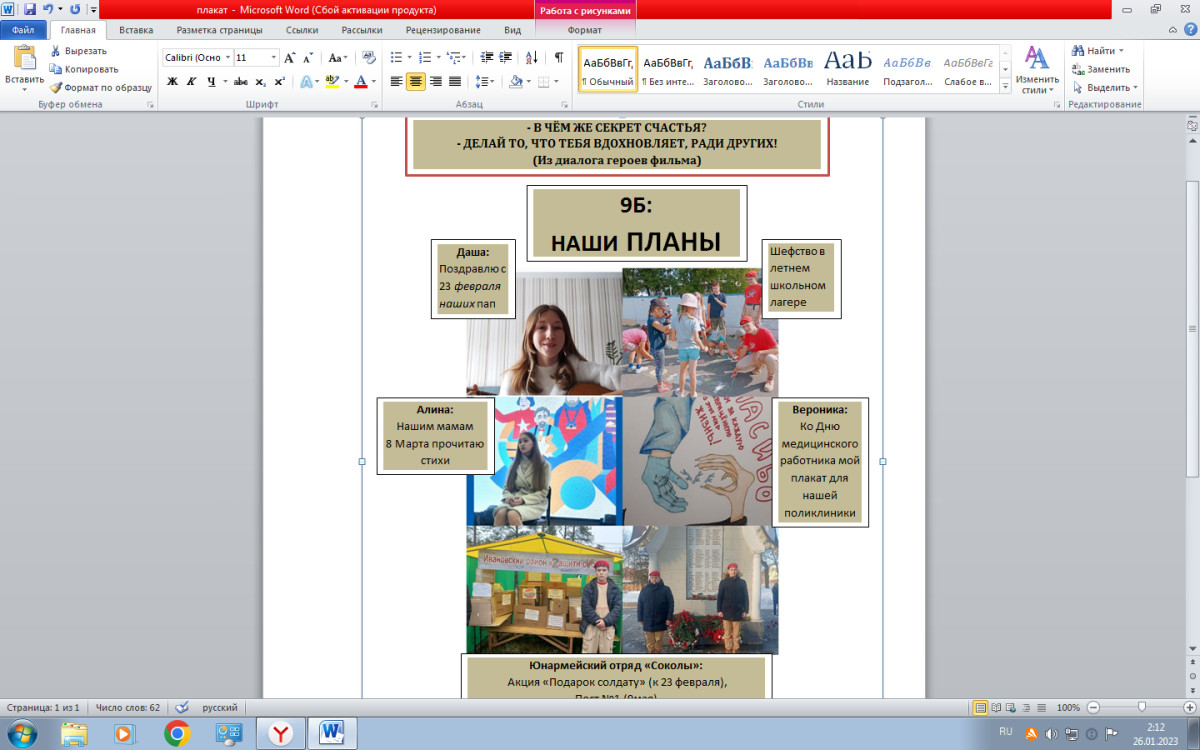Viewport: 1200px width, 750px height.
Task: Switch to Print Layout view in status bar
Action: 981,707
